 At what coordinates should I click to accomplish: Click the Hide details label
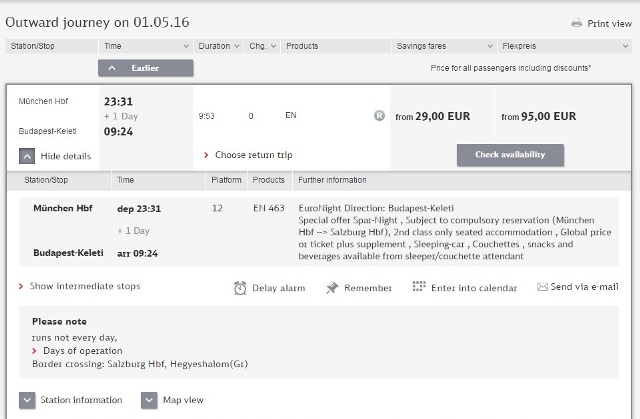point(66,156)
